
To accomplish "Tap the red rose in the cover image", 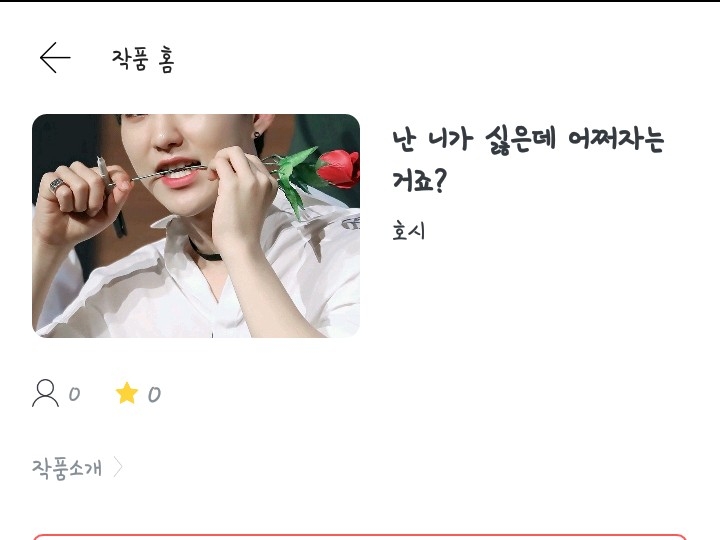I will tap(338, 169).
